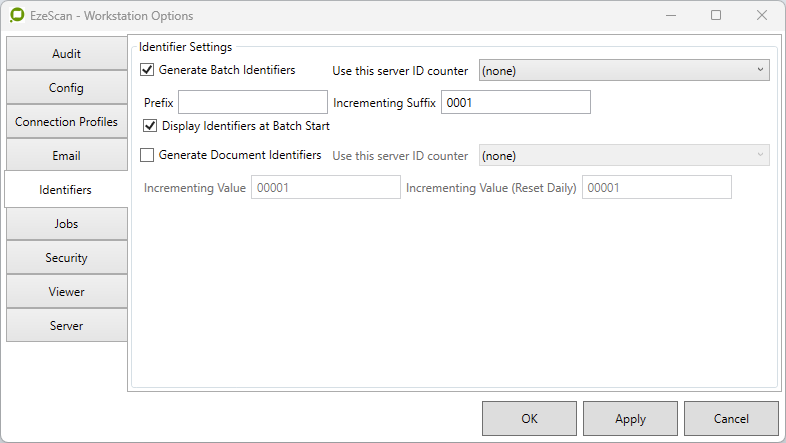Screen dimensions: 786x443
Task: Open the Server tab
Action: (x=67, y=326)
